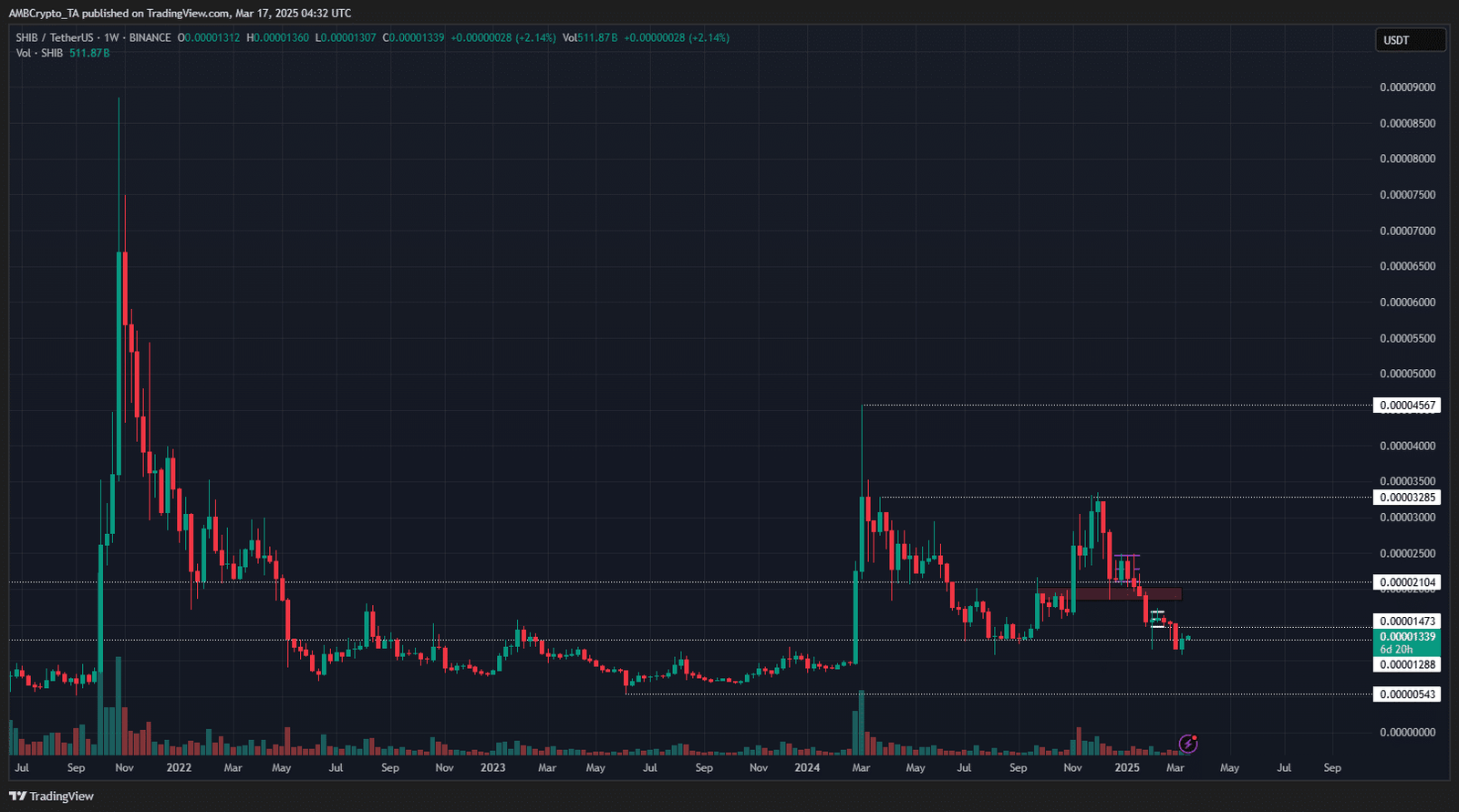Open the USDT currency selector
Screen dimensions: 1459x812
[x=1409, y=40]
